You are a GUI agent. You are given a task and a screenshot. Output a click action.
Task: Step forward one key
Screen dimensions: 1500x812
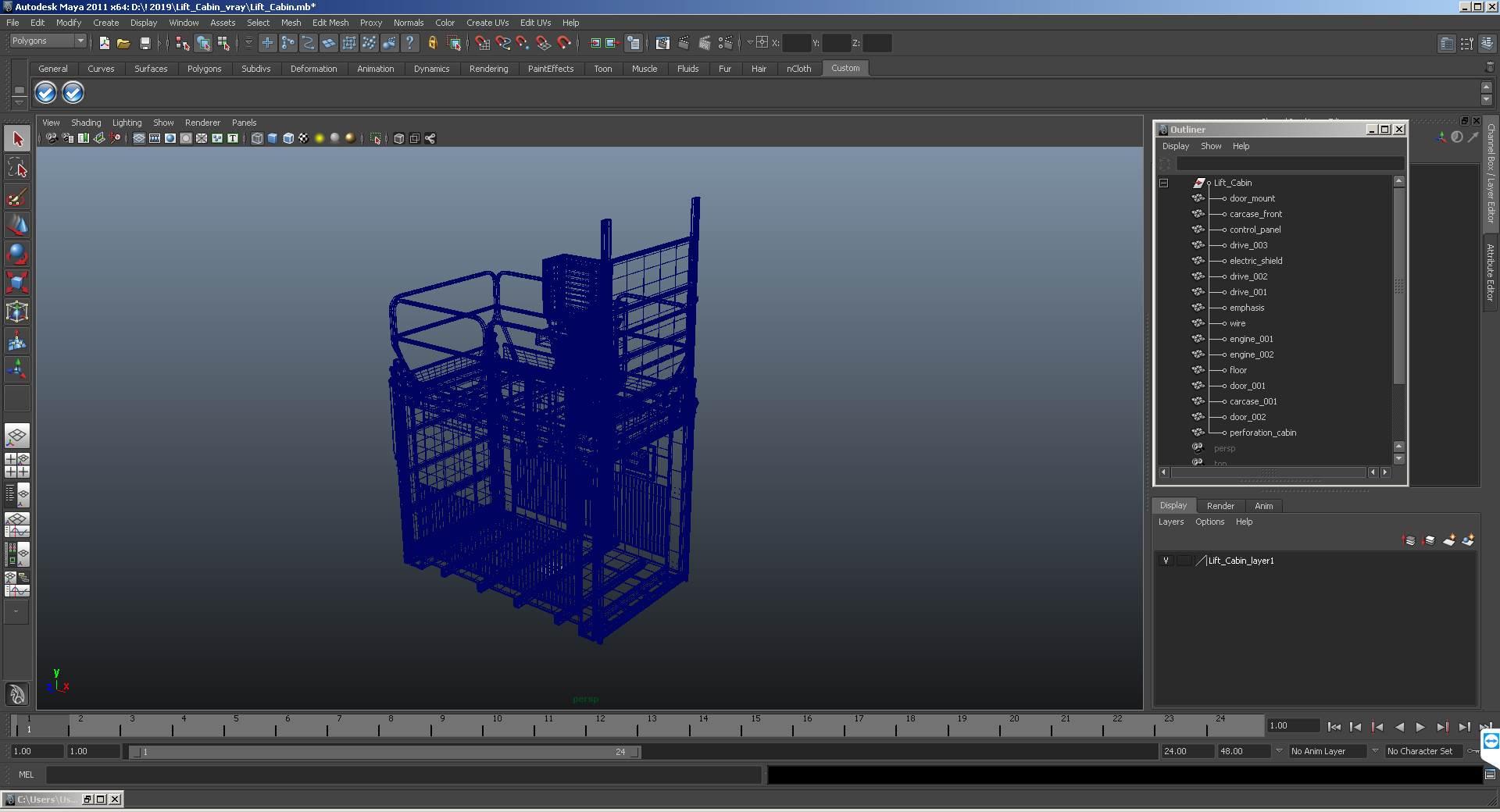pyautogui.click(x=1442, y=727)
